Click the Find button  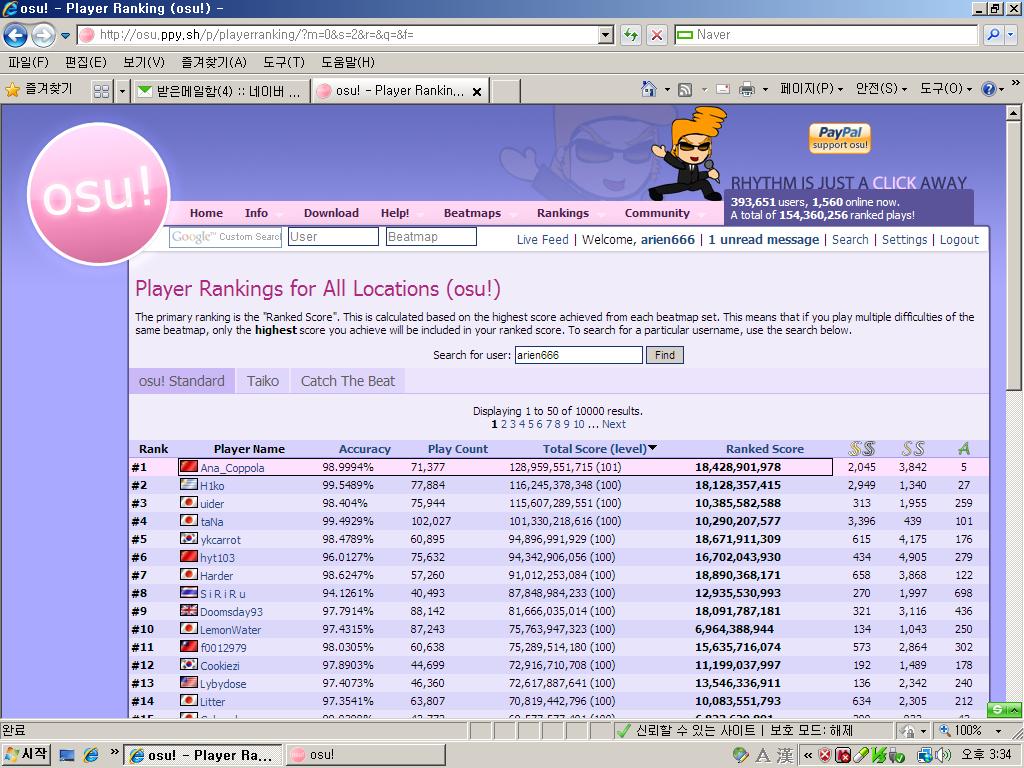[665, 355]
